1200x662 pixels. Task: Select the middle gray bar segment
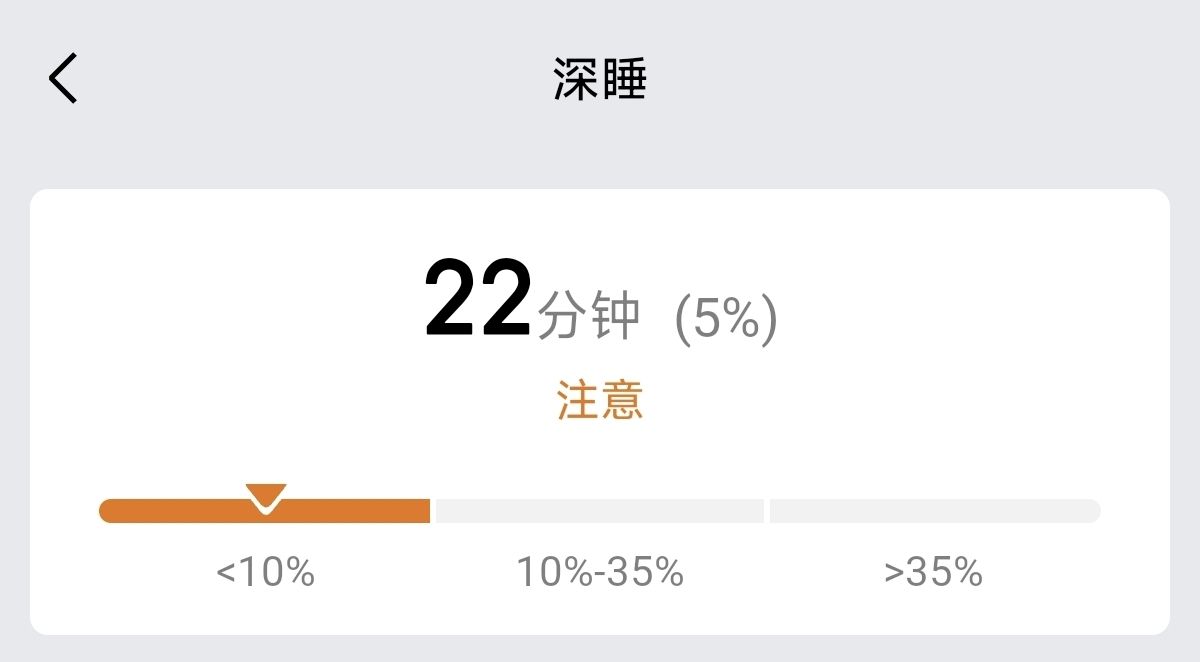600,511
